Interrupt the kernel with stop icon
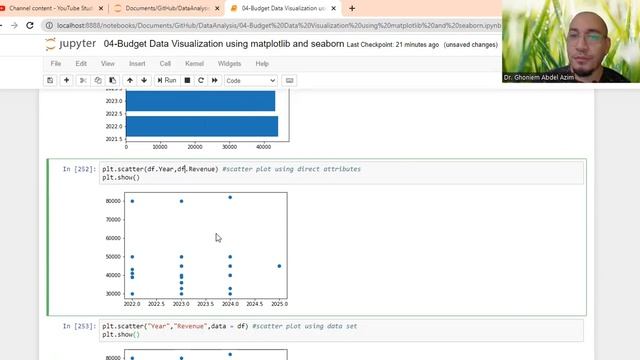The image size is (640, 360). pos(187,80)
